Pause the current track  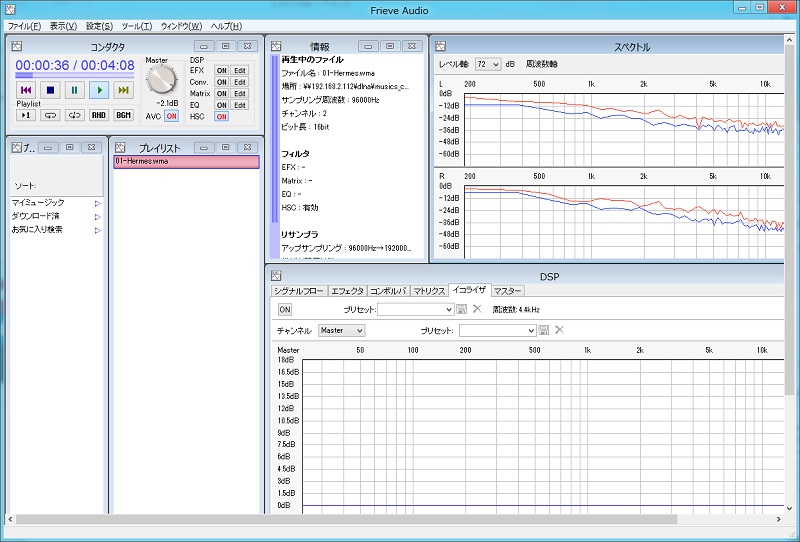[x=75, y=90]
